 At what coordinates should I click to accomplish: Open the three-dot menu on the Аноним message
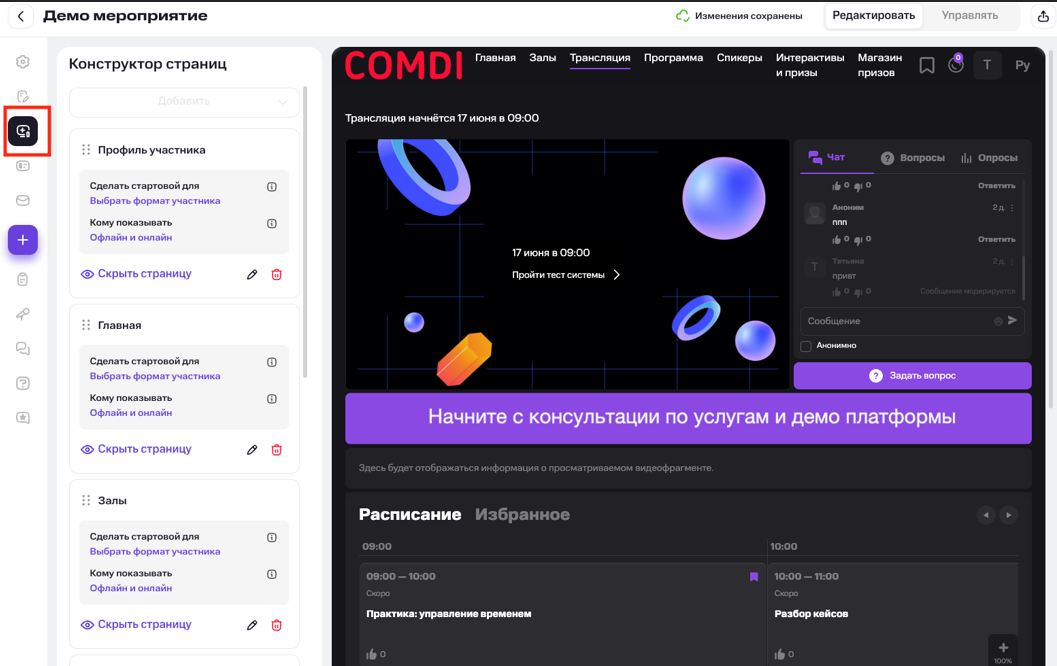(x=1012, y=208)
